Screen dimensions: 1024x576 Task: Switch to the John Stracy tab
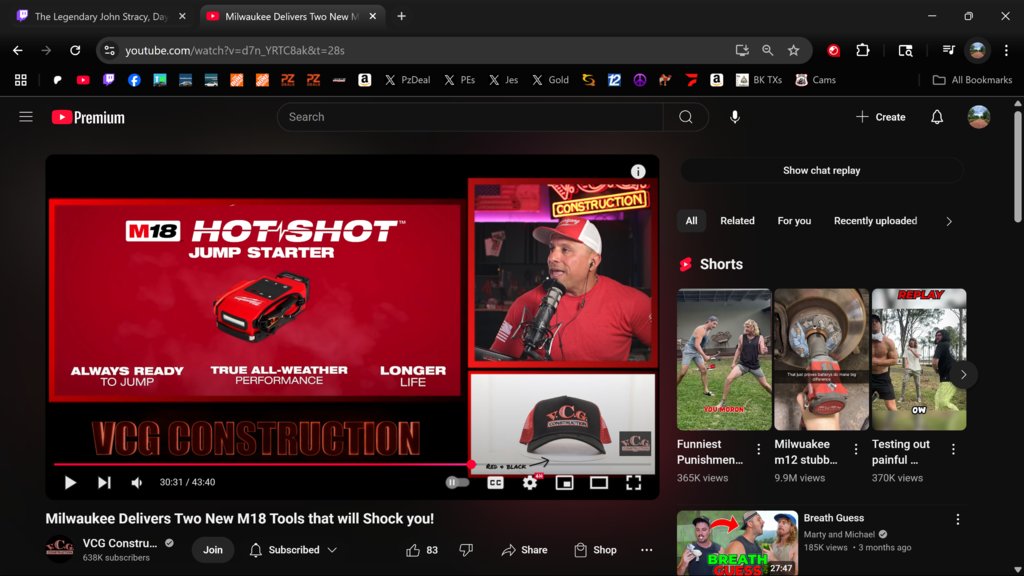101,16
